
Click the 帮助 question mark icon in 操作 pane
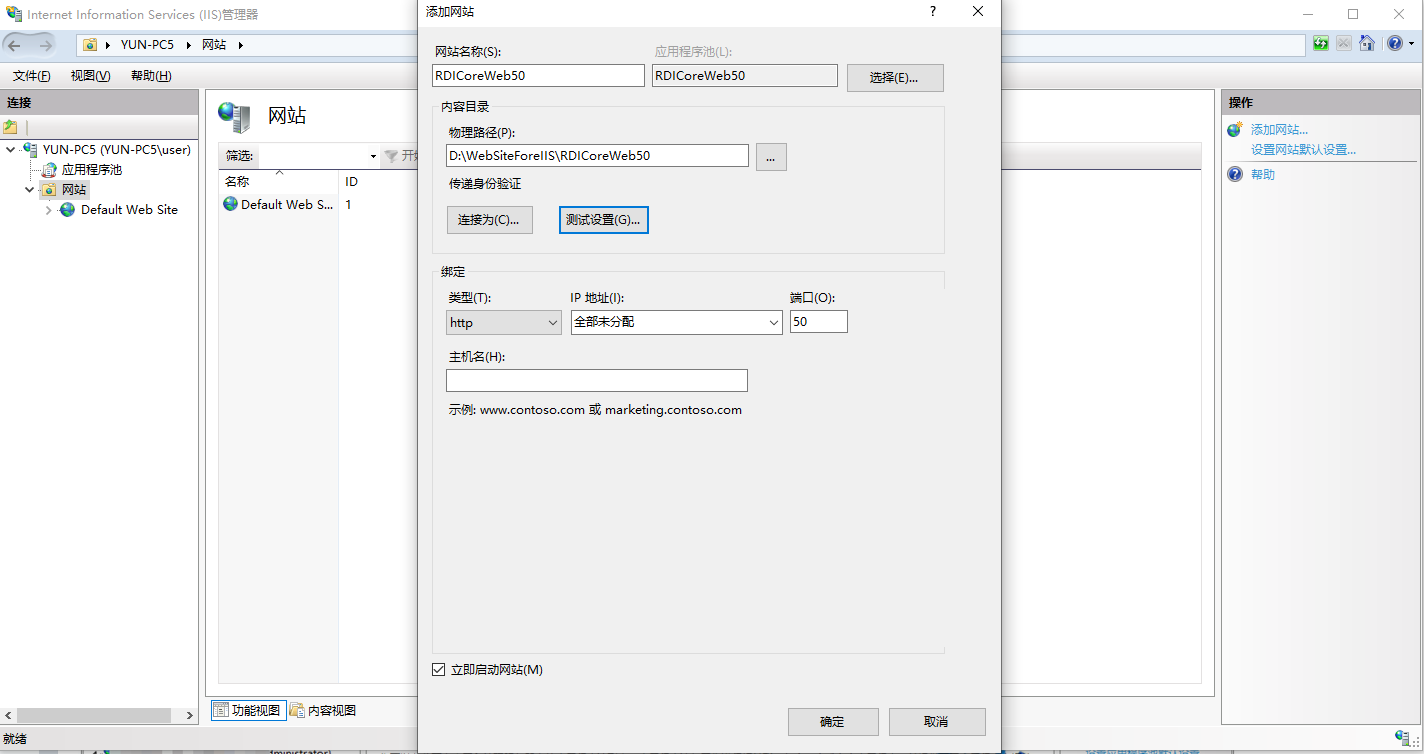[x=1235, y=174]
